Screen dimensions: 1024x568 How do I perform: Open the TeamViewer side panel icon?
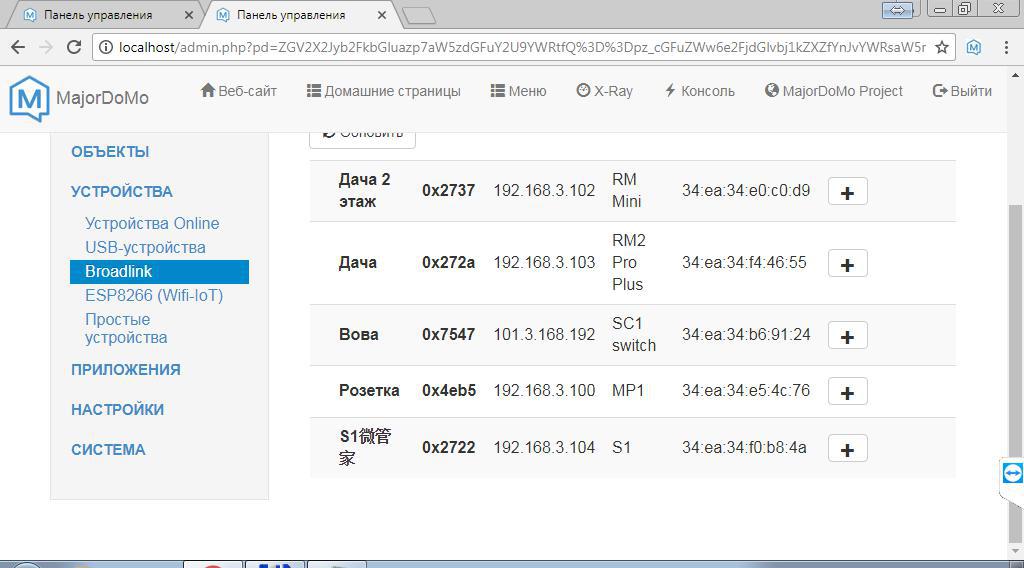1012,473
